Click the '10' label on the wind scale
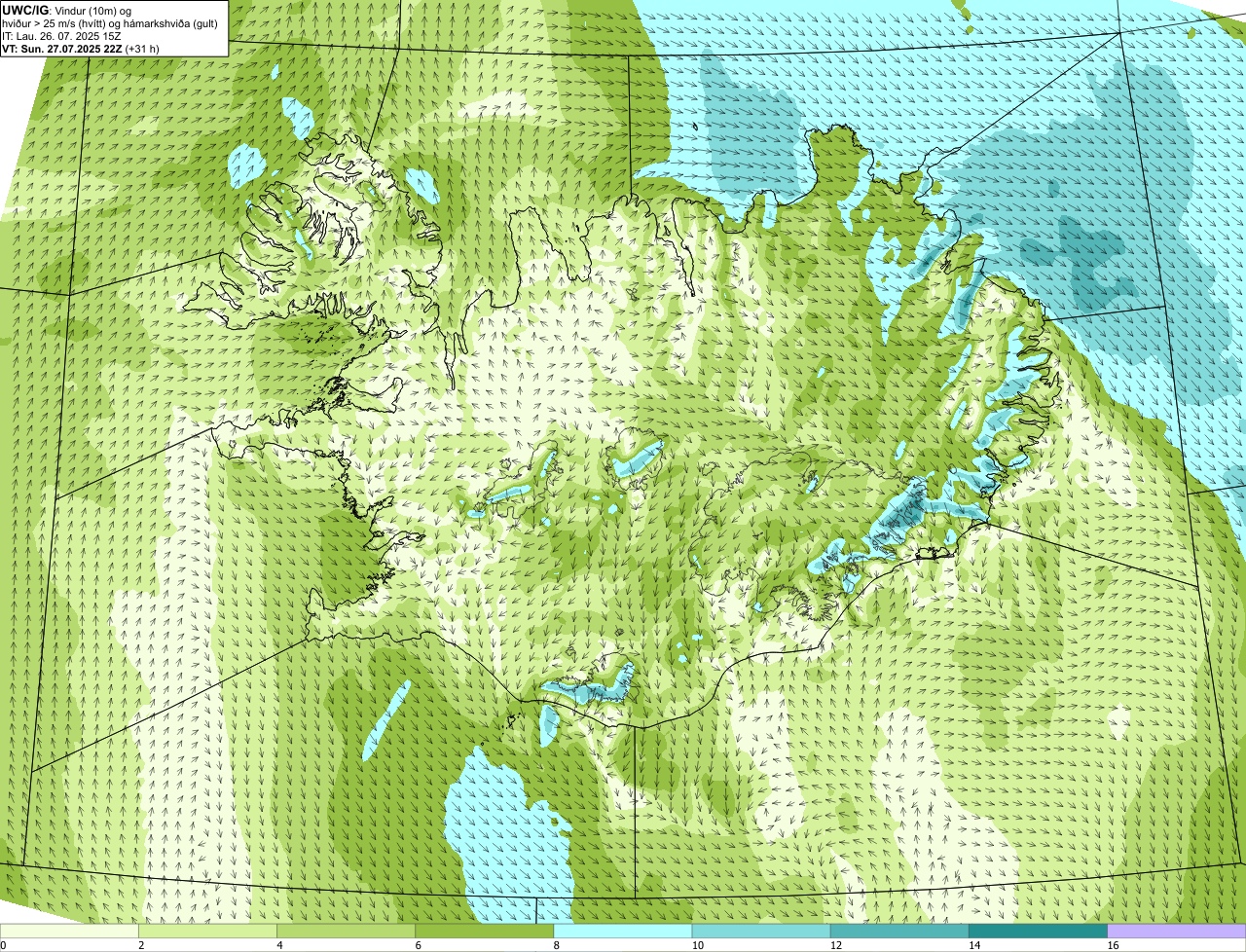Viewport: 1246px width, 952px height. click(x=698, y=945)
